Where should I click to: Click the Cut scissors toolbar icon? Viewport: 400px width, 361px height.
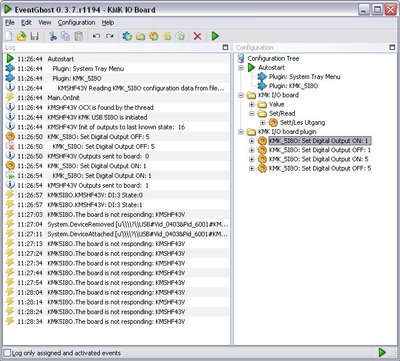coord(53,36)
